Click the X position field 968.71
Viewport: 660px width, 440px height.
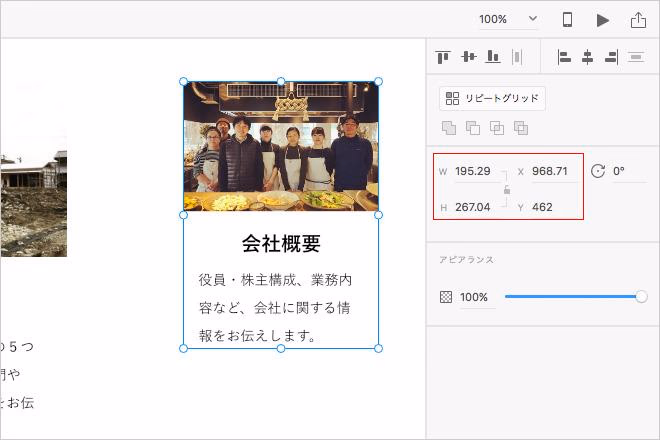(550, 171)
